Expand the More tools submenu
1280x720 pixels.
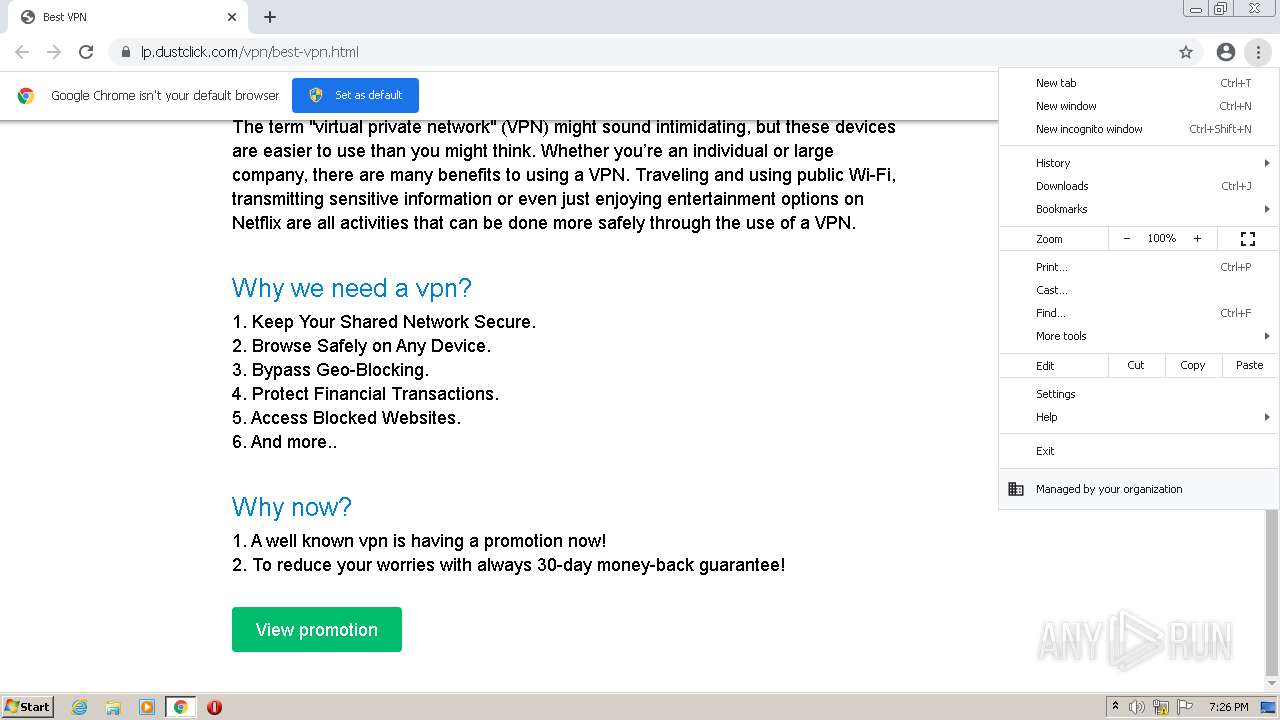pyautogui.click(x=1139, y=336)
